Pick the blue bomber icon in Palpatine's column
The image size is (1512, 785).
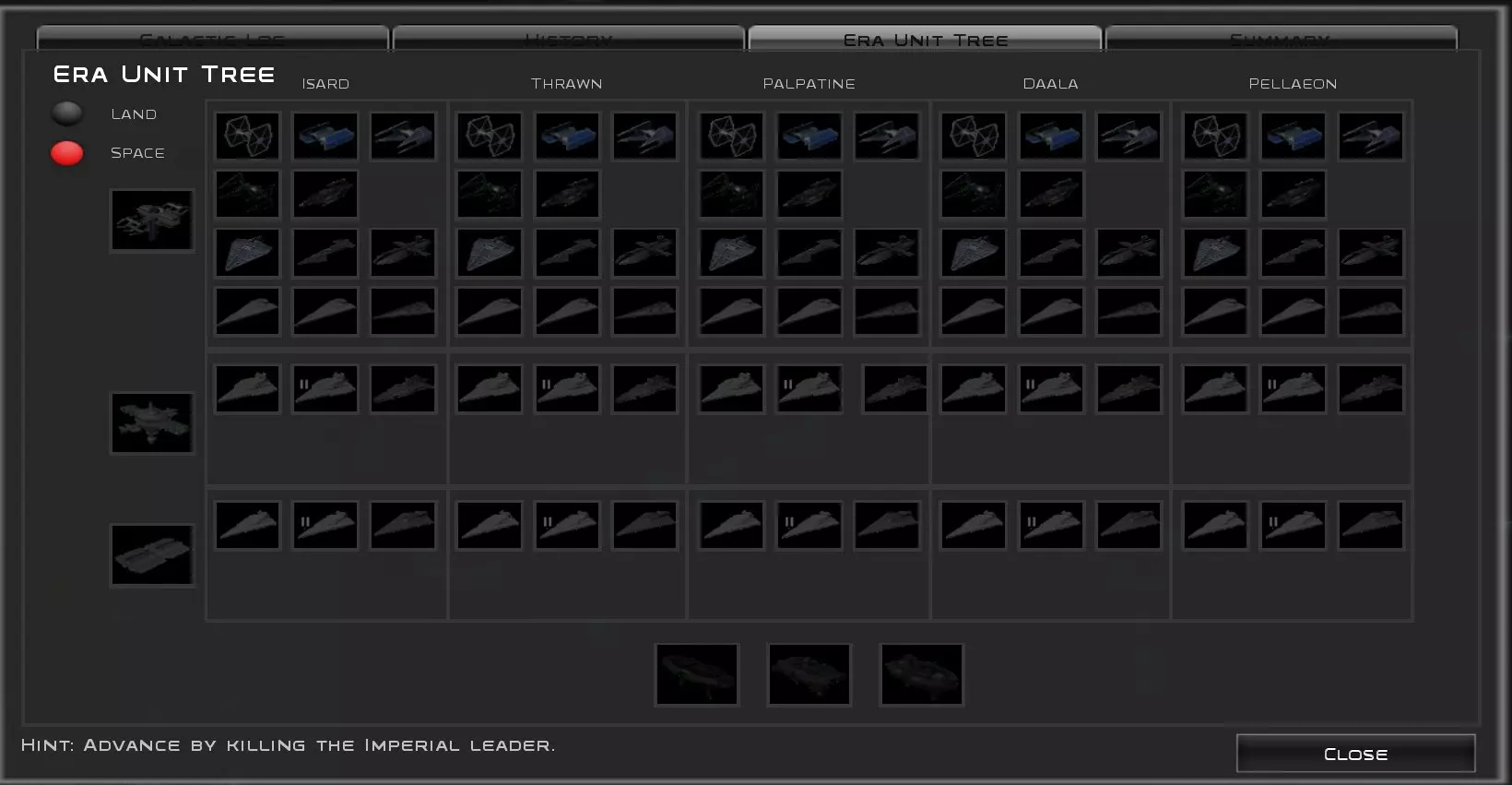pos(809,137)
